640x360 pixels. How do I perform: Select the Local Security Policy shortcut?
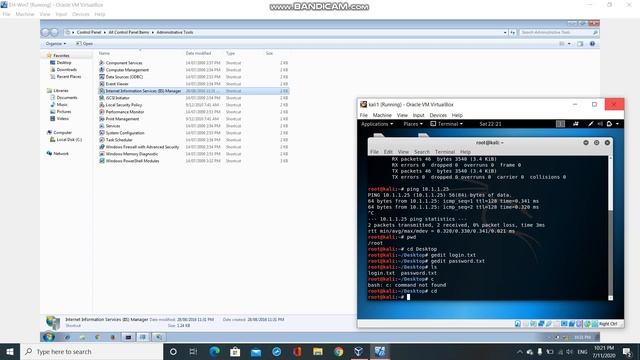[124, 105]
